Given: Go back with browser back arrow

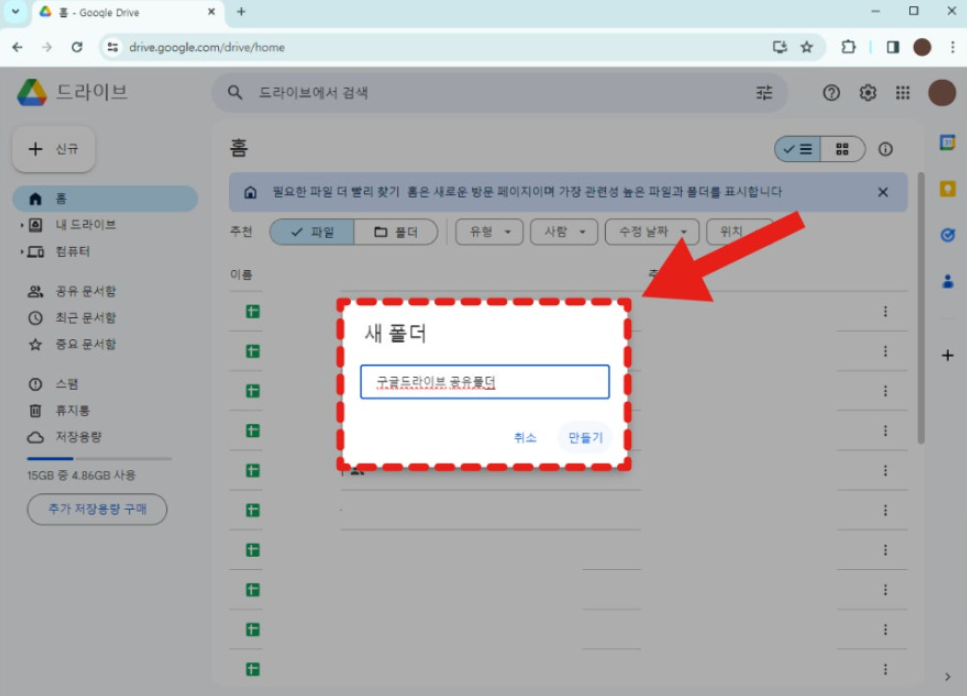Looking at the screenshot, I should 17,47.
